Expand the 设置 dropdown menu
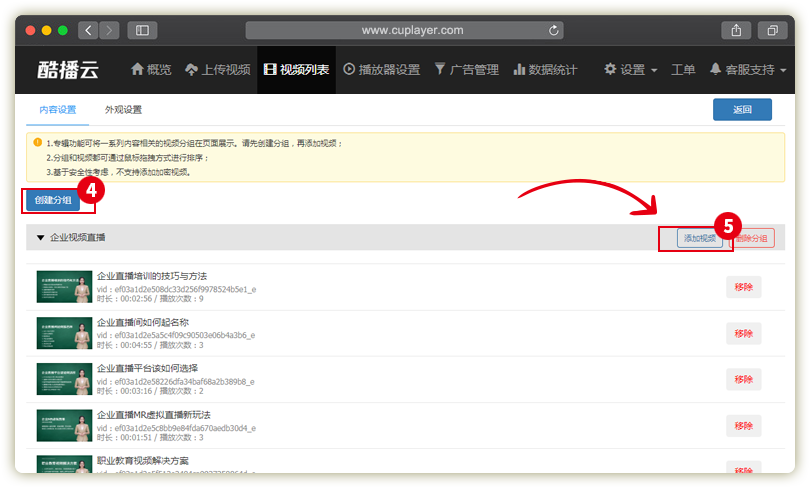This screenshot has height=488, width=810. point(630,70)
